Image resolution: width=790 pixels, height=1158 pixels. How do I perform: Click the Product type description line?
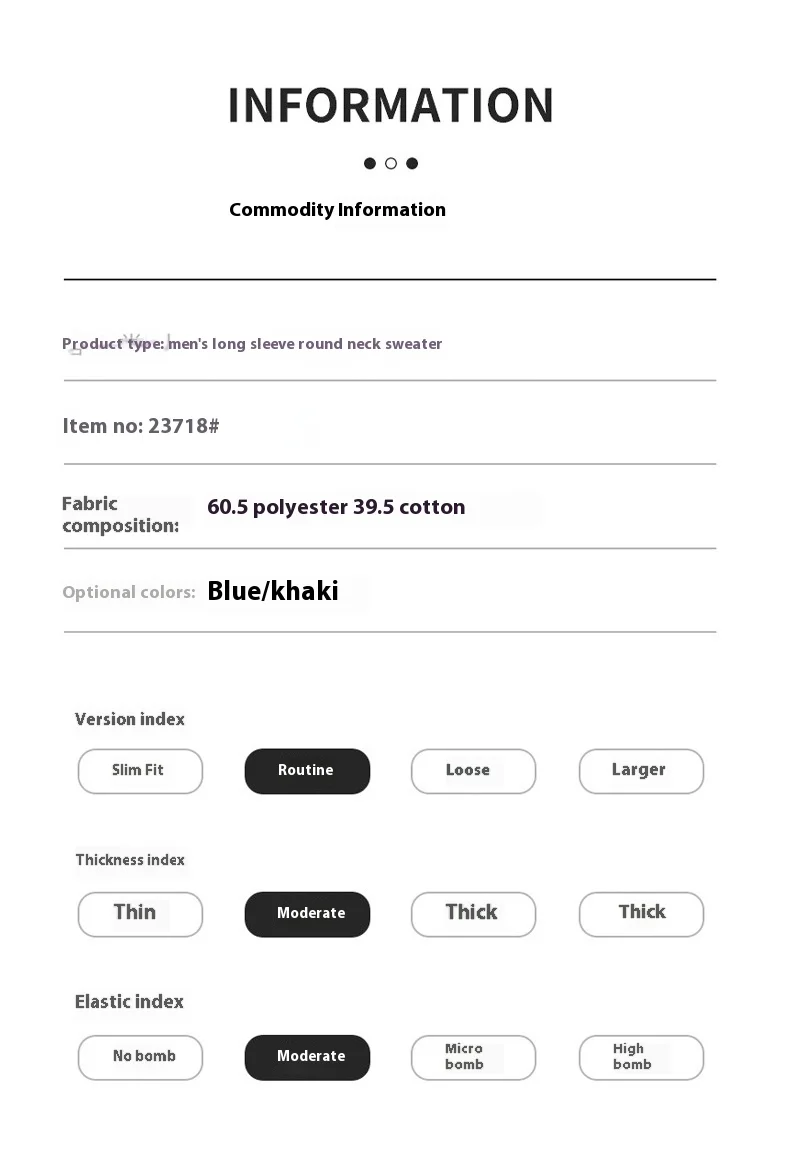(x=252, y=344)
